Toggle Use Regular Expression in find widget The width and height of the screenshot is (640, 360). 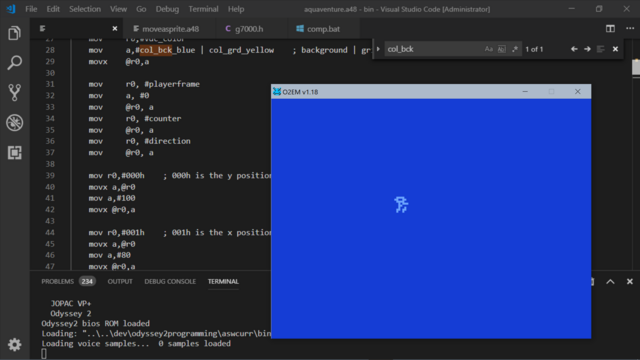(x=515, y=49)
